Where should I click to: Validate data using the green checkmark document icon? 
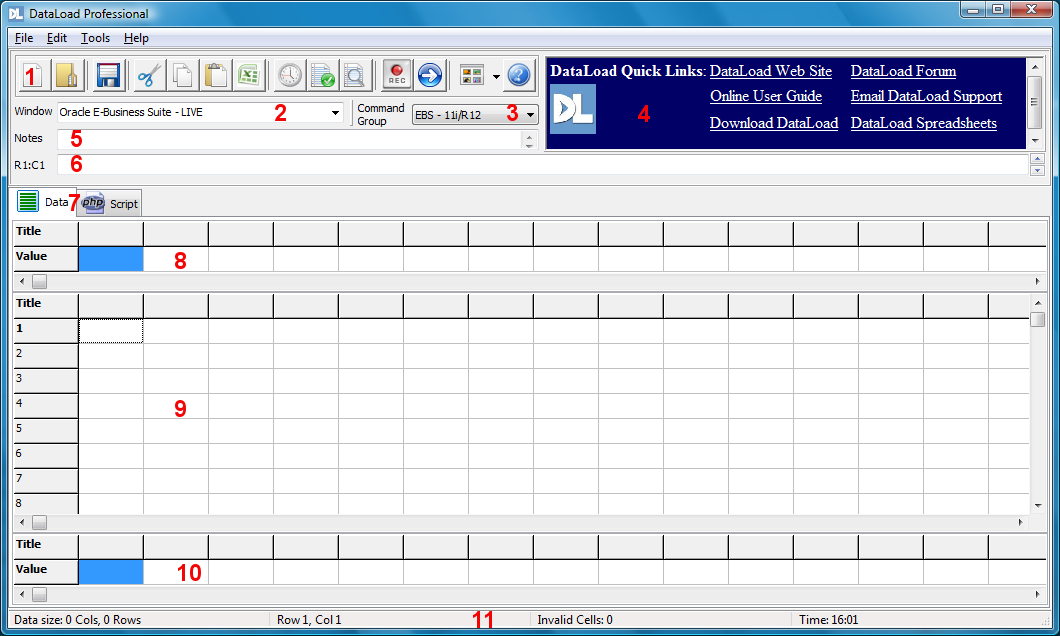[322, 75]
